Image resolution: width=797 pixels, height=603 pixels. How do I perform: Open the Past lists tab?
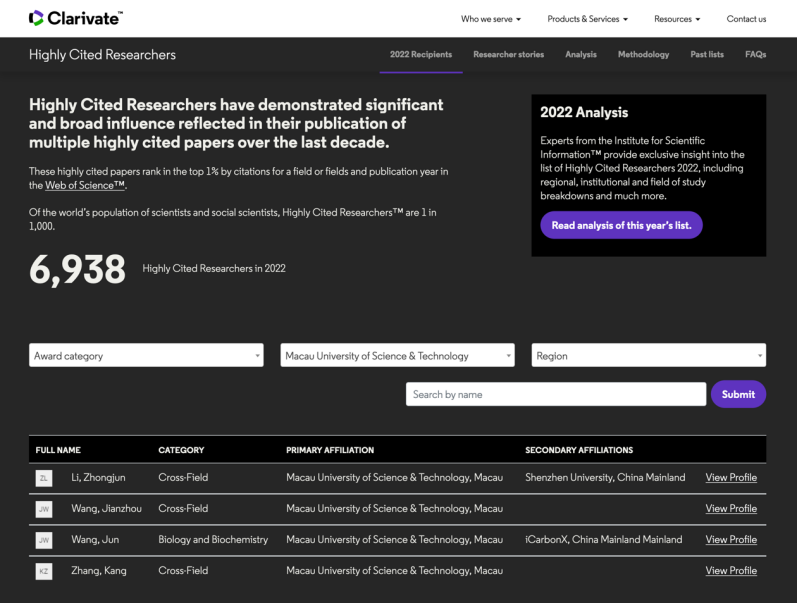tap(707, 54)
